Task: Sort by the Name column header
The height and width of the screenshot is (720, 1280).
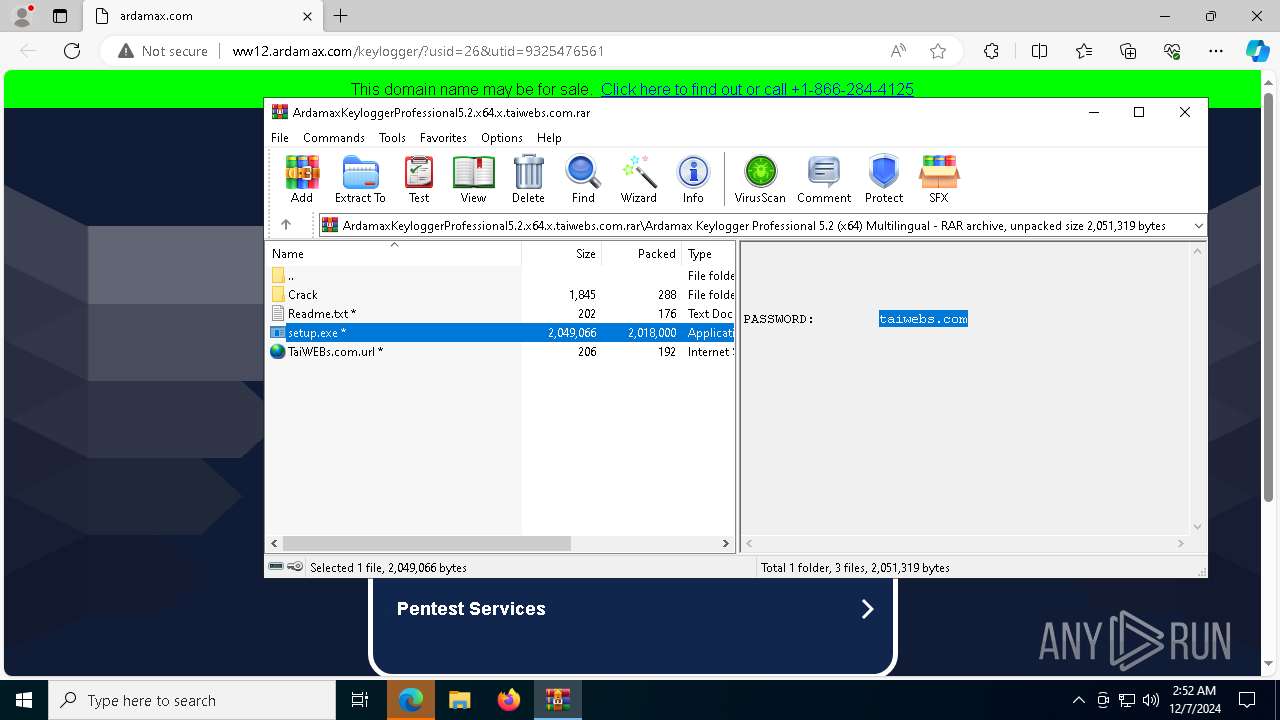Action: (x=394, y=254)
